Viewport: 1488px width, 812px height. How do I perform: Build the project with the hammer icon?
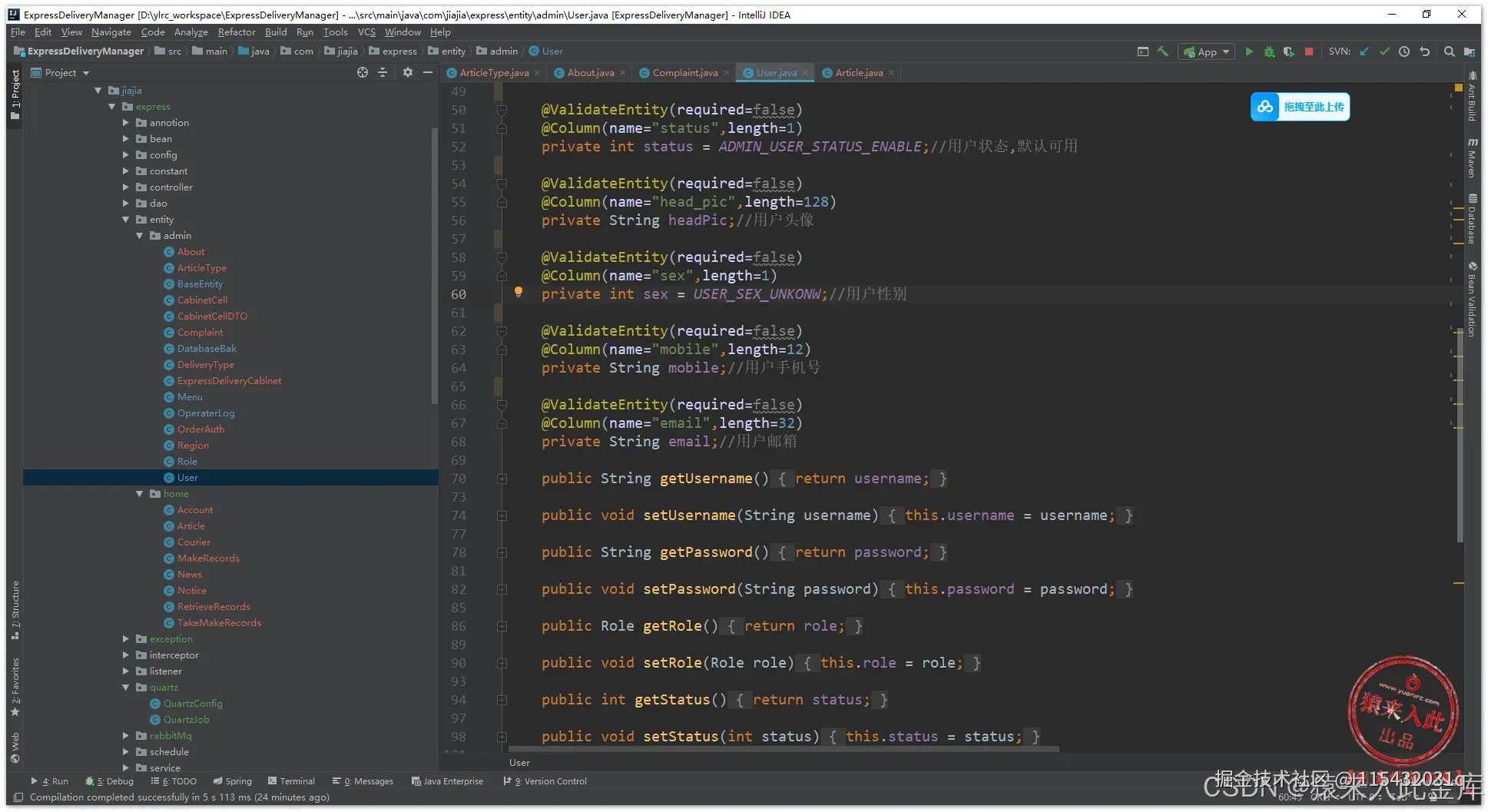coord(1163,51)
